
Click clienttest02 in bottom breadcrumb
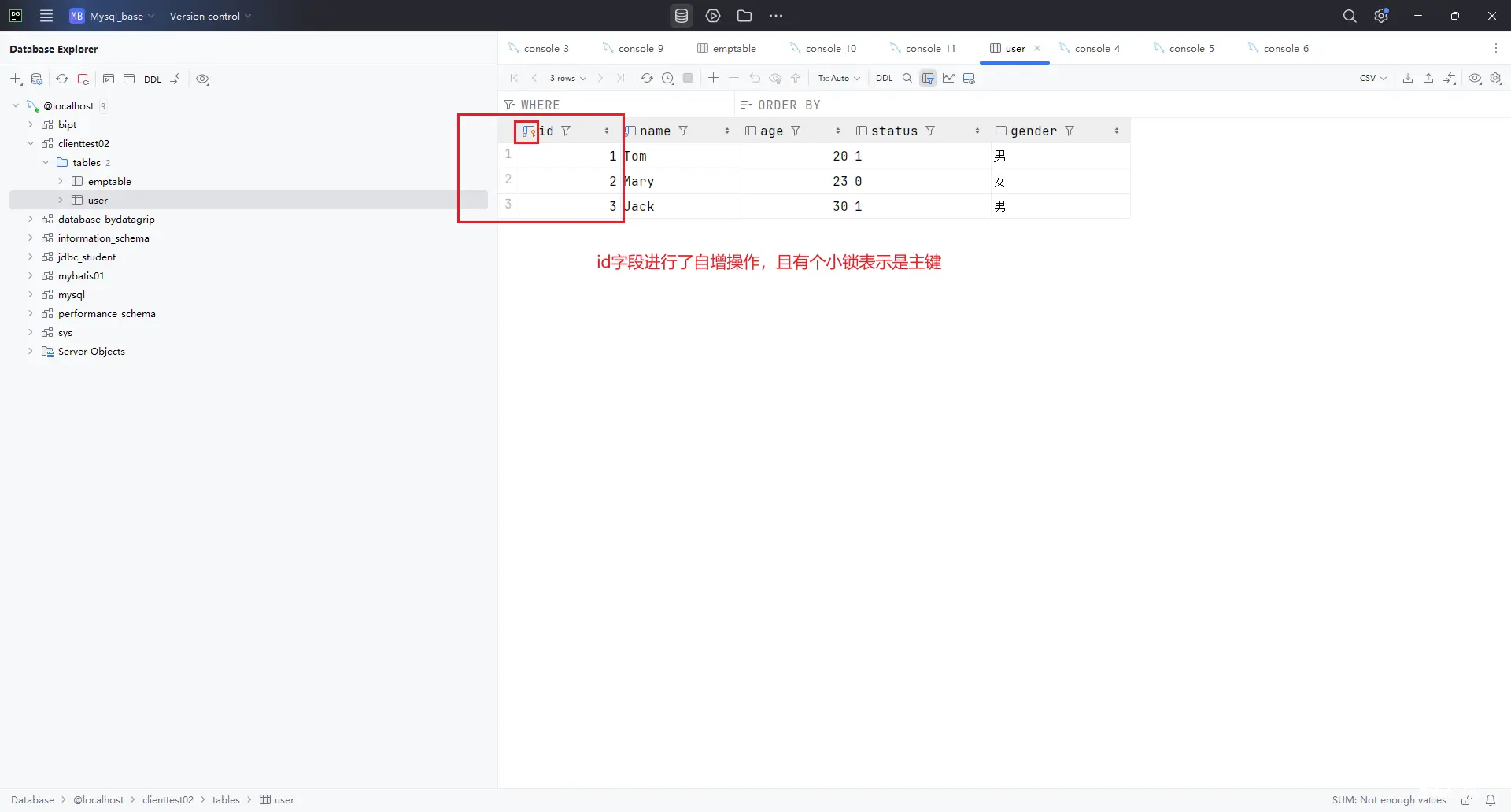pos(168,800)
